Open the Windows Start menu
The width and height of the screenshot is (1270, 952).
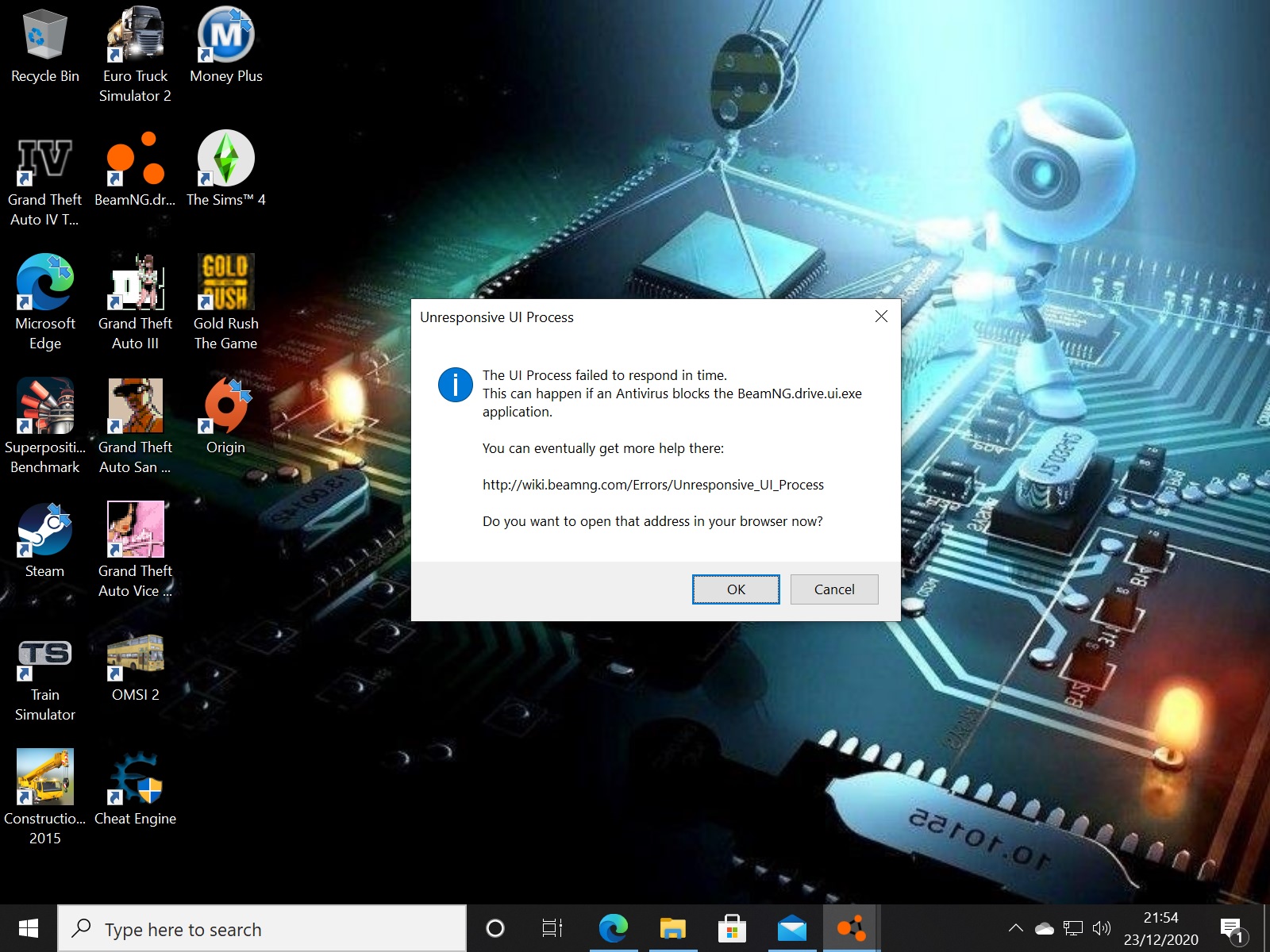(x=29, y=928)
